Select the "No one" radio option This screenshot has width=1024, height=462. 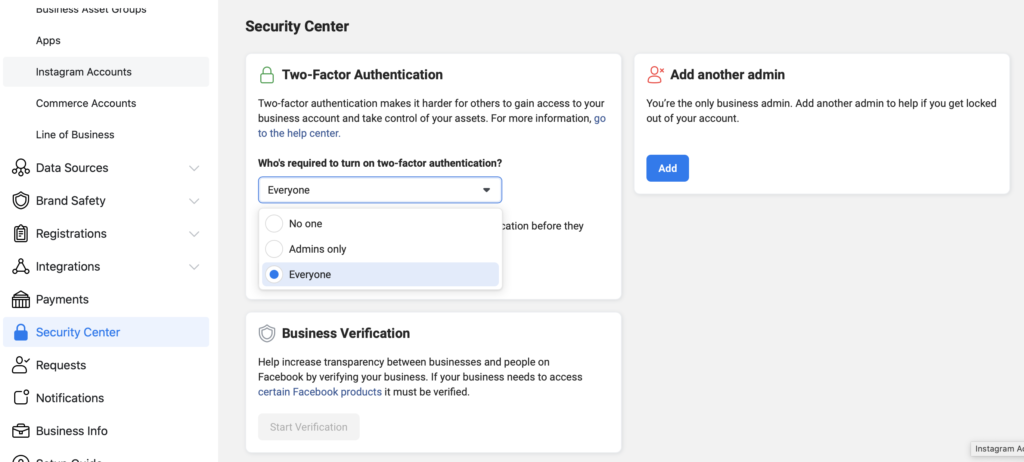point(275,224)
